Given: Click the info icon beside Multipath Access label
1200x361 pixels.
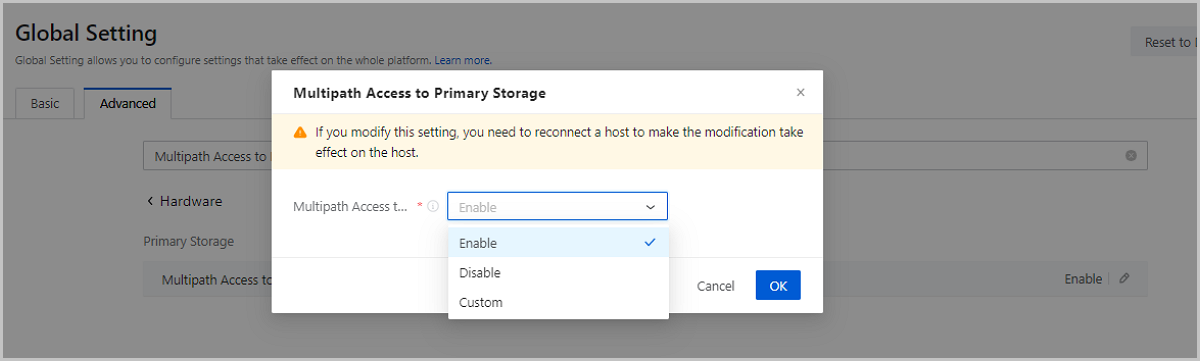Looking at the screenshot, I should pyautogui.click(x=433, y=207).
